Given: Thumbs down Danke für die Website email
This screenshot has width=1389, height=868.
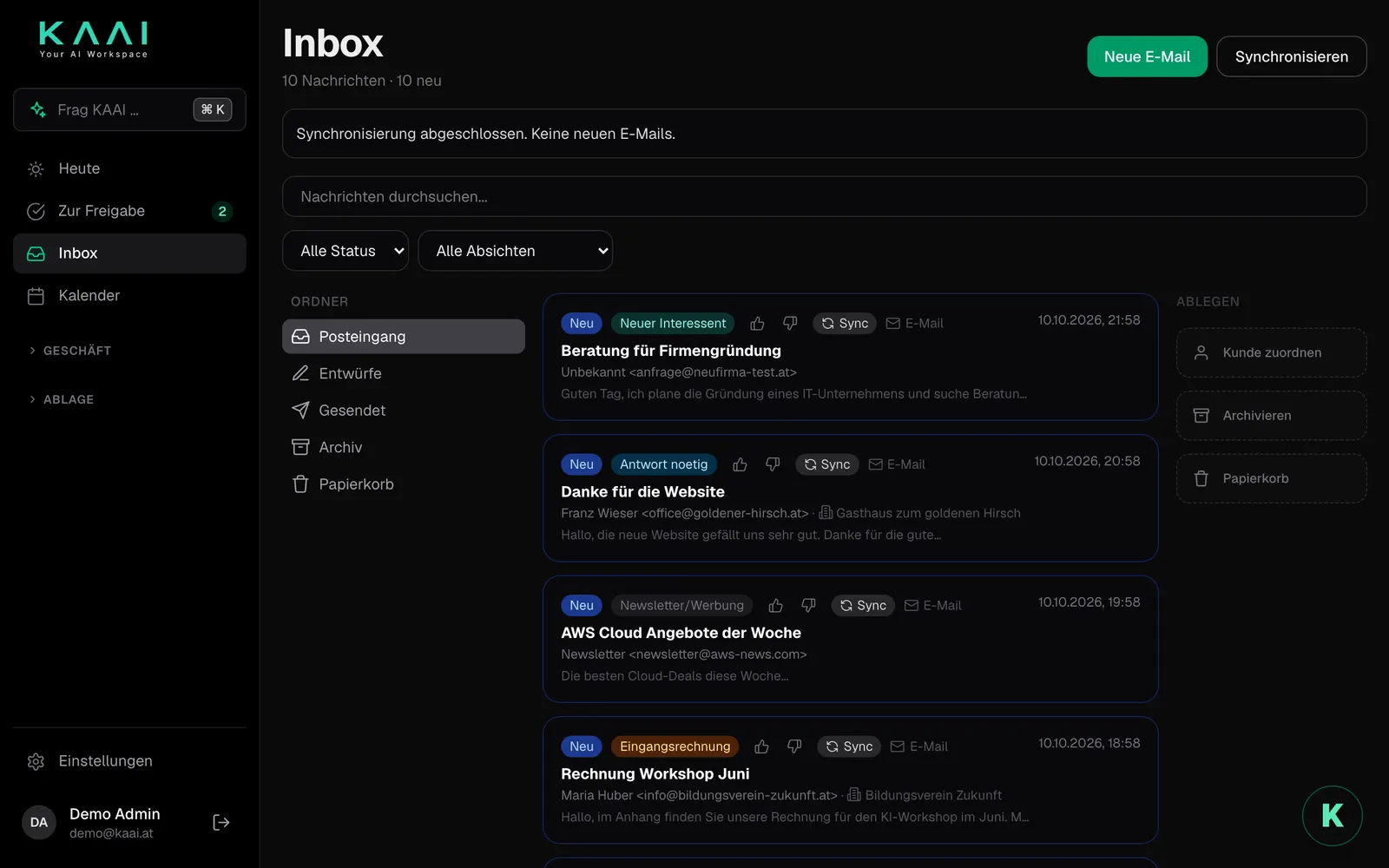Looking at the screenshot, I should point(773,464).
